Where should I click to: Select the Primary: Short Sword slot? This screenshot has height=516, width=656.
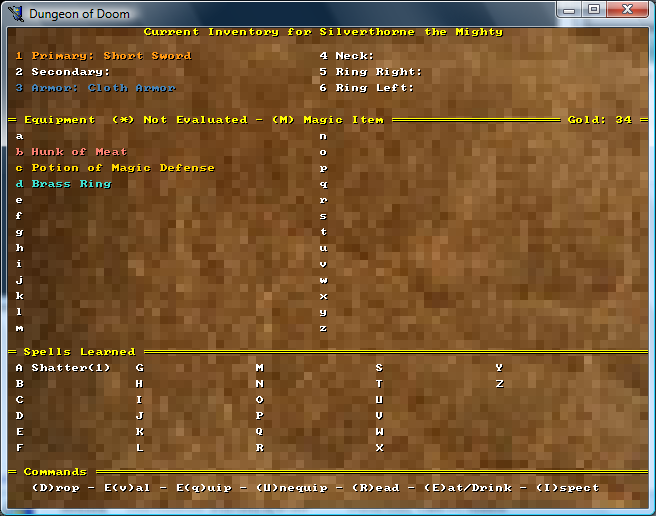[102, 56]
